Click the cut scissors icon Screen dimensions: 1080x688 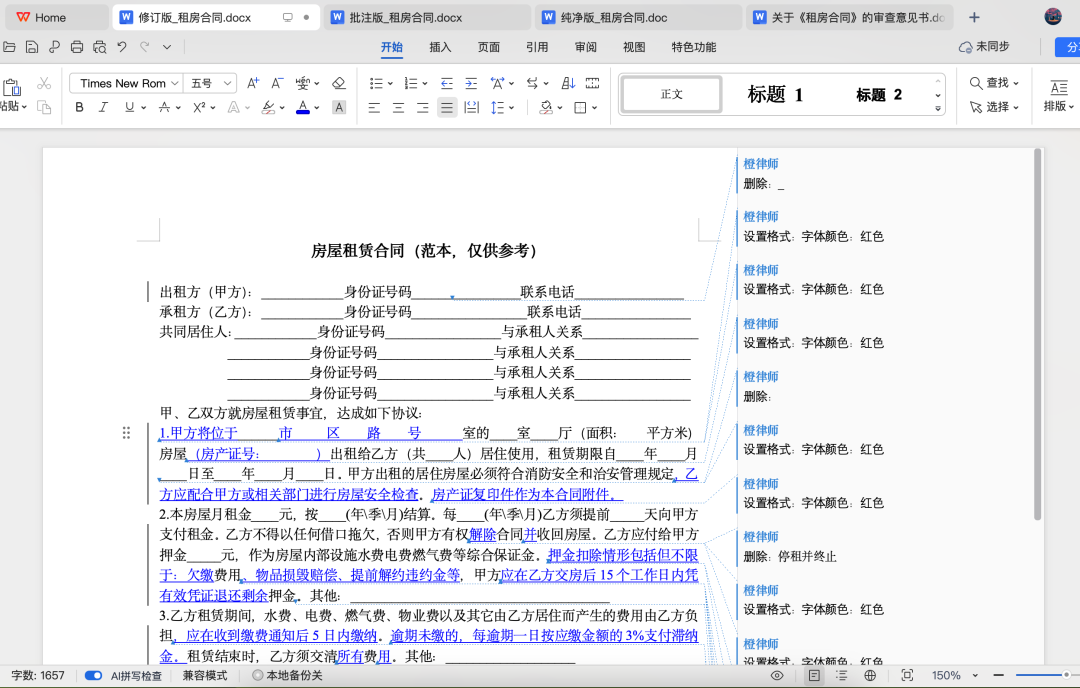click(44, 83)
